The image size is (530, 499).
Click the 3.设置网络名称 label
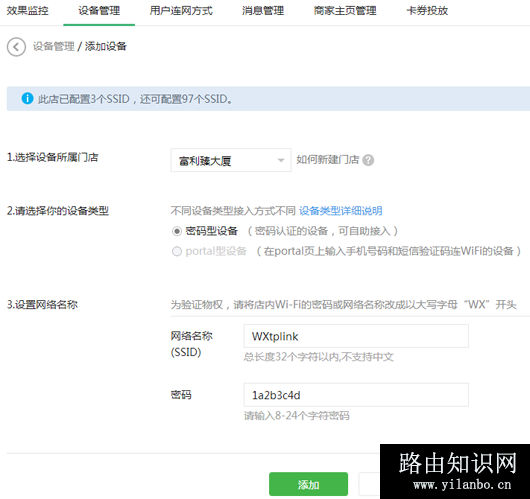tap(42, 305)
